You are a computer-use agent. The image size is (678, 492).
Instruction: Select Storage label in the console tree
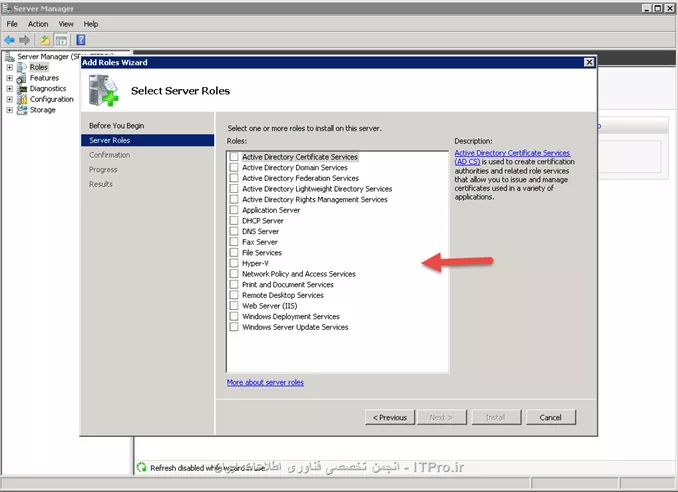42,110
